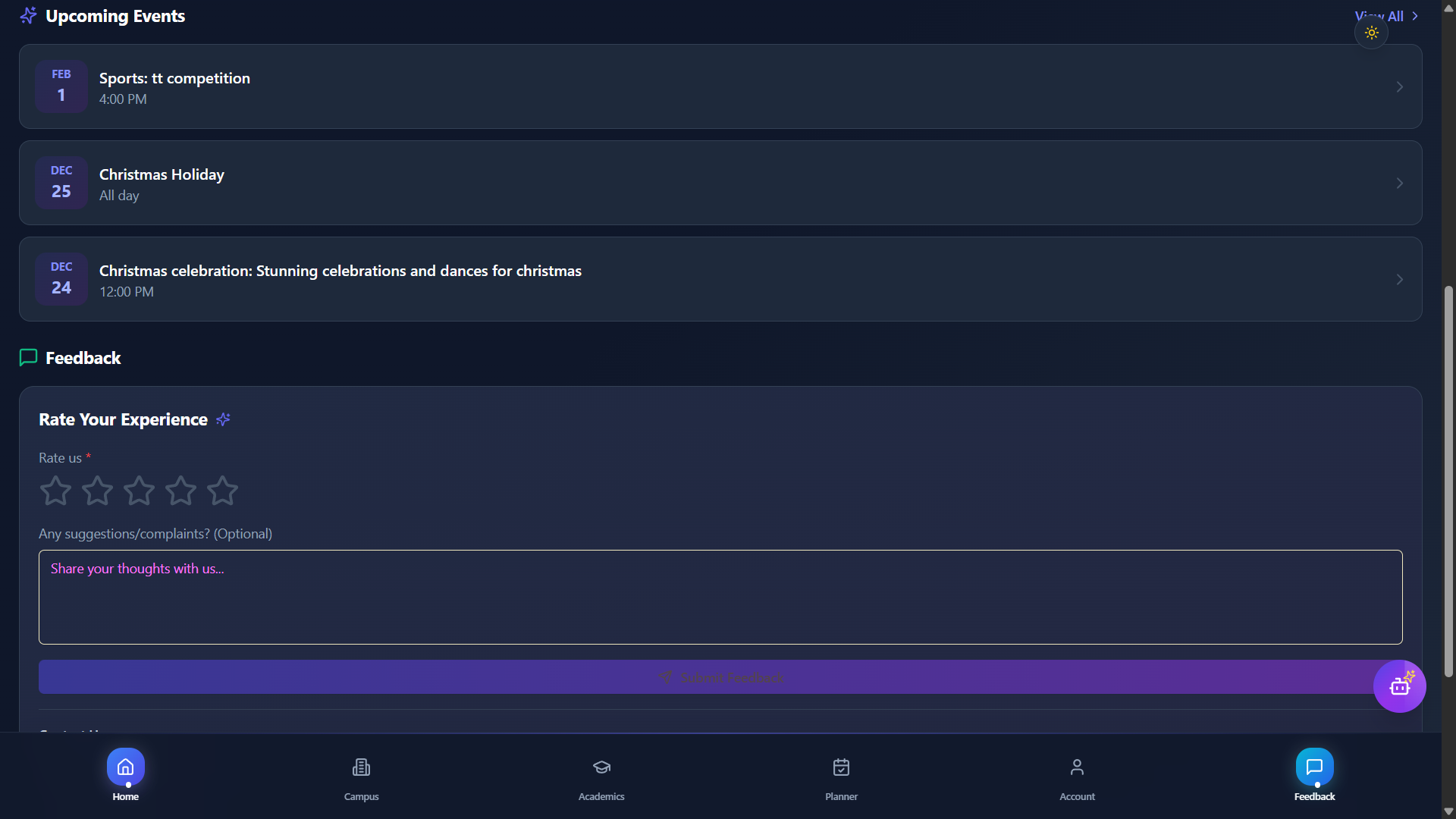Open the Planner calendar icon

tap(841, 767)
